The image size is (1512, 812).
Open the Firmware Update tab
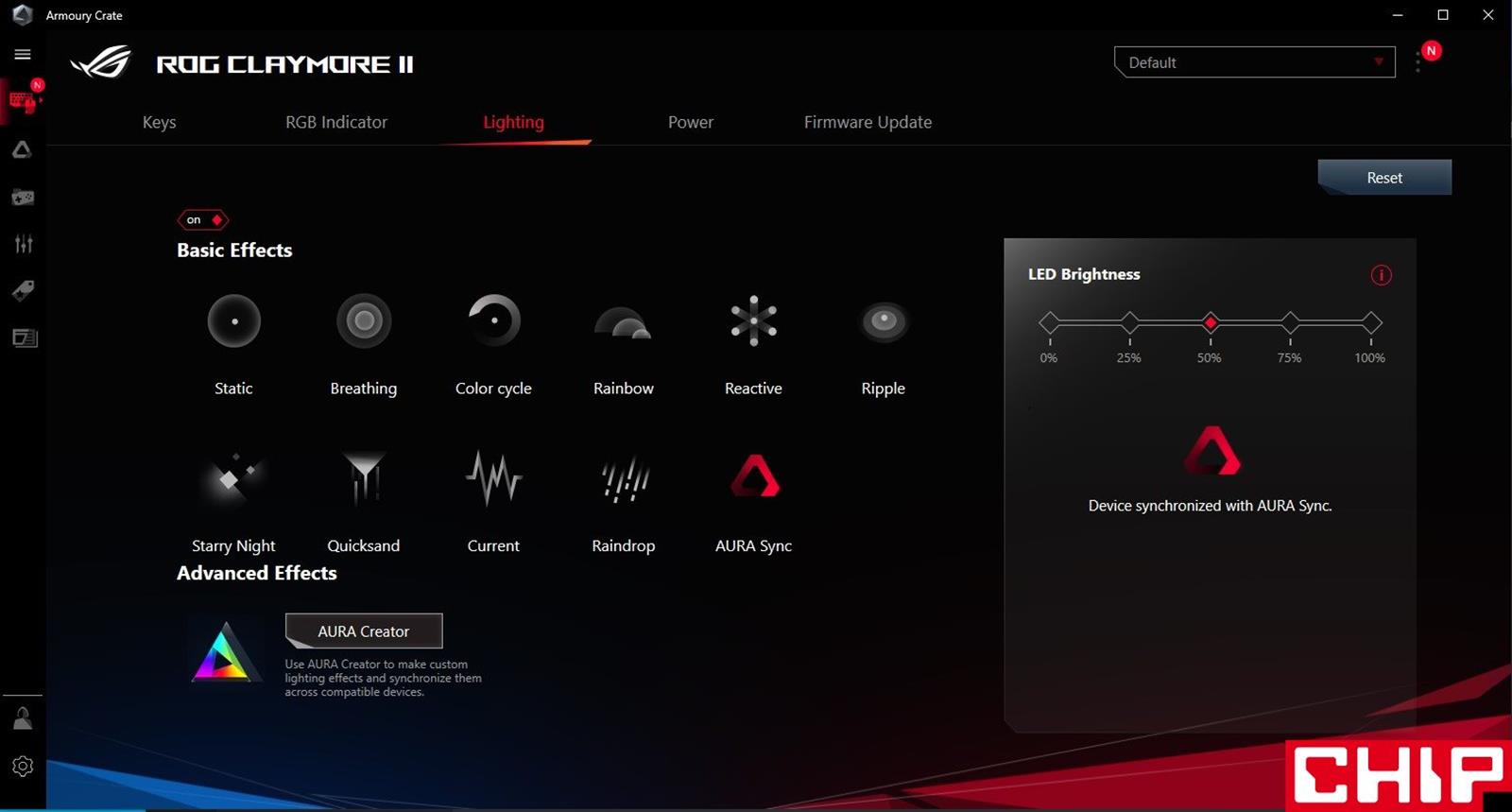pos(868,122)
